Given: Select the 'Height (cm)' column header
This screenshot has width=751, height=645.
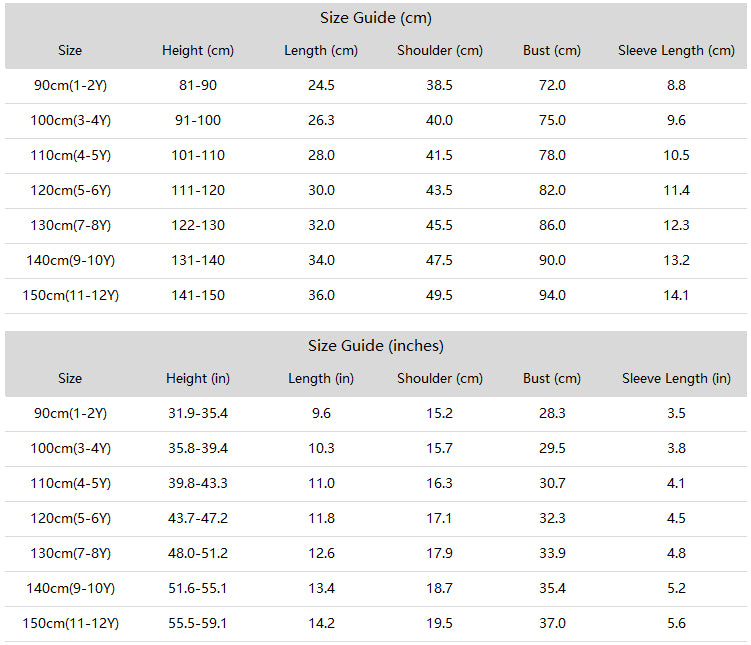Looking at the screenshot, I should (198, 50).
